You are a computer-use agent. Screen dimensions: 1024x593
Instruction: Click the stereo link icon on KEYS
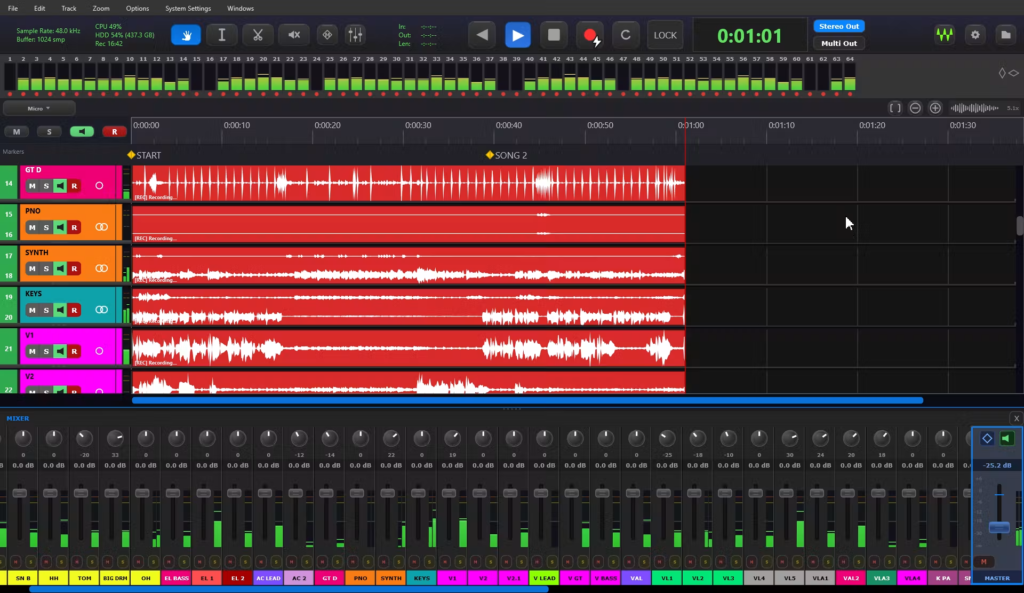(x=101, y=310)
